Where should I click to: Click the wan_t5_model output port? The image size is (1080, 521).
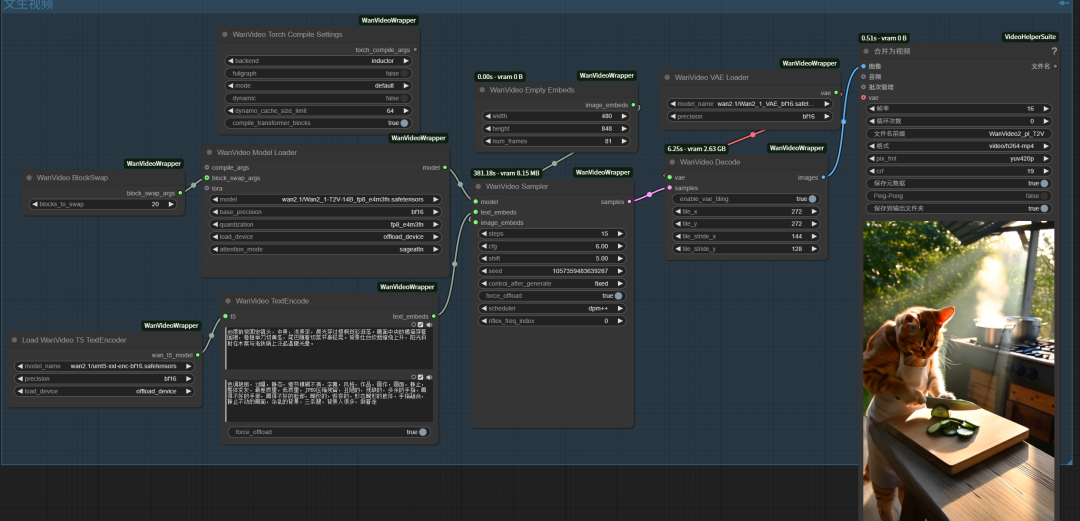[198, 355]
